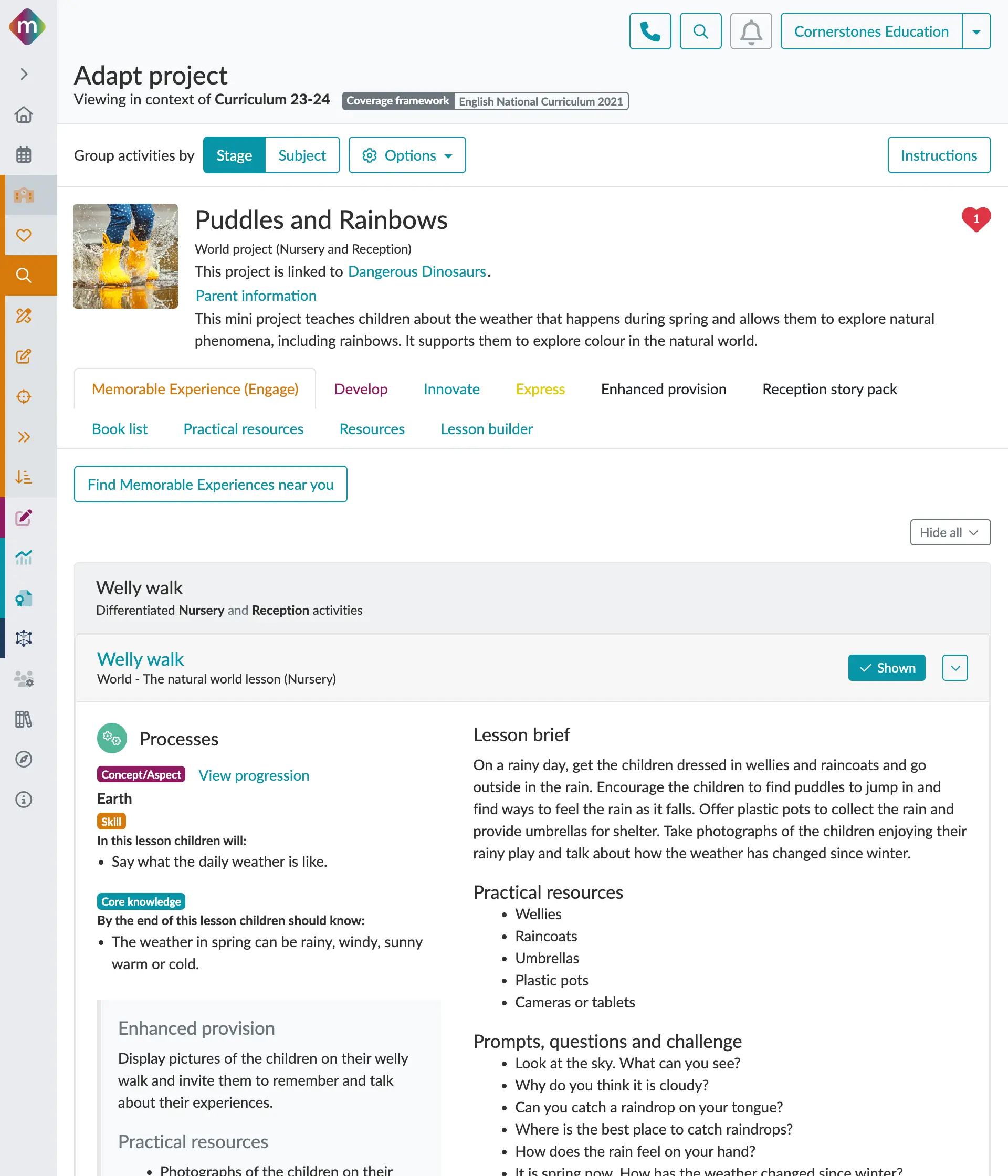Open the Cornerstones Education account dropdown arrow
Image resolution: width=1008 pixels, height=1176 pixels.
pyautogui.click(x=976, y=31)
